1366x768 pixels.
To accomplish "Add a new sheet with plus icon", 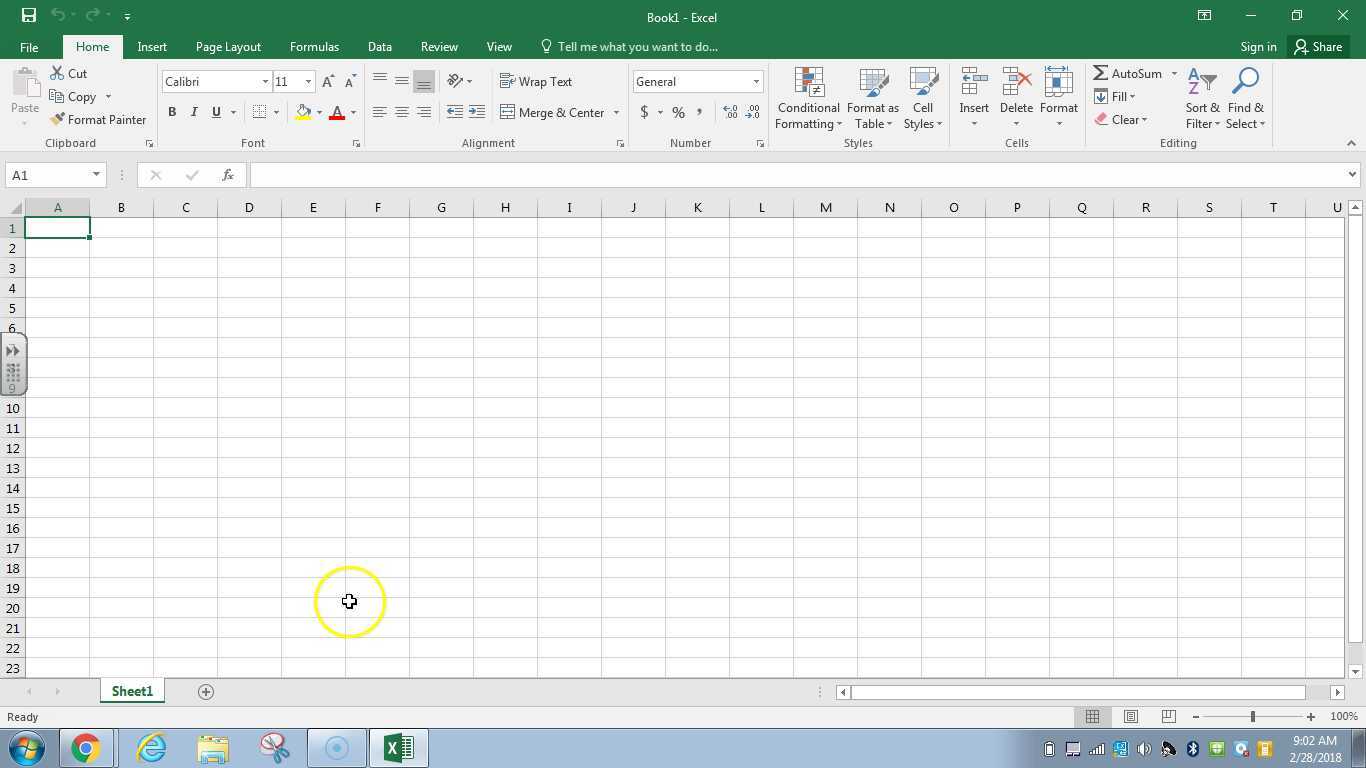I will click(206, 692).
